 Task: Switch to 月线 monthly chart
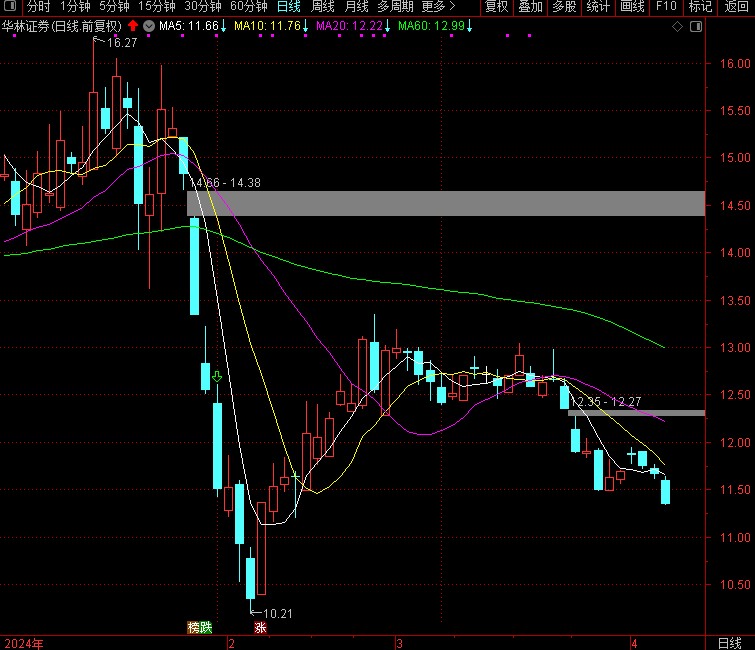pyautogui.click(x=357, y=6)
